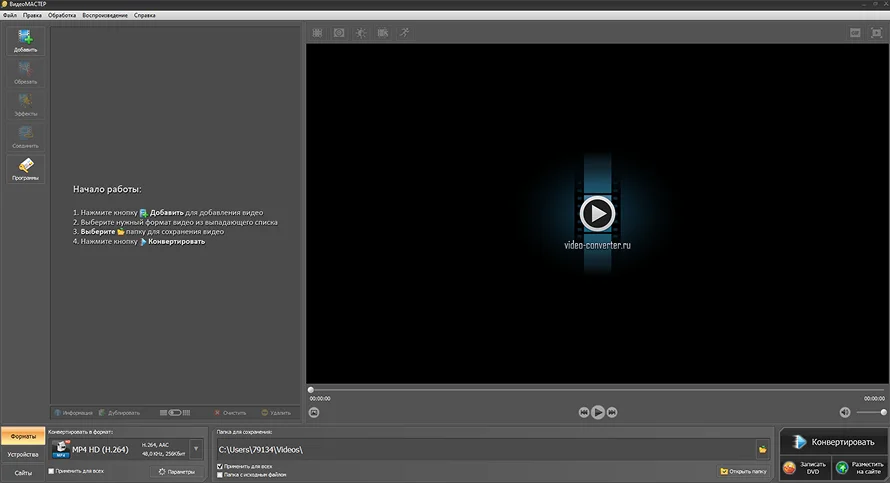Click the folder browse icon beside save path
Screen dimensions: 890x483
point(762,449)
